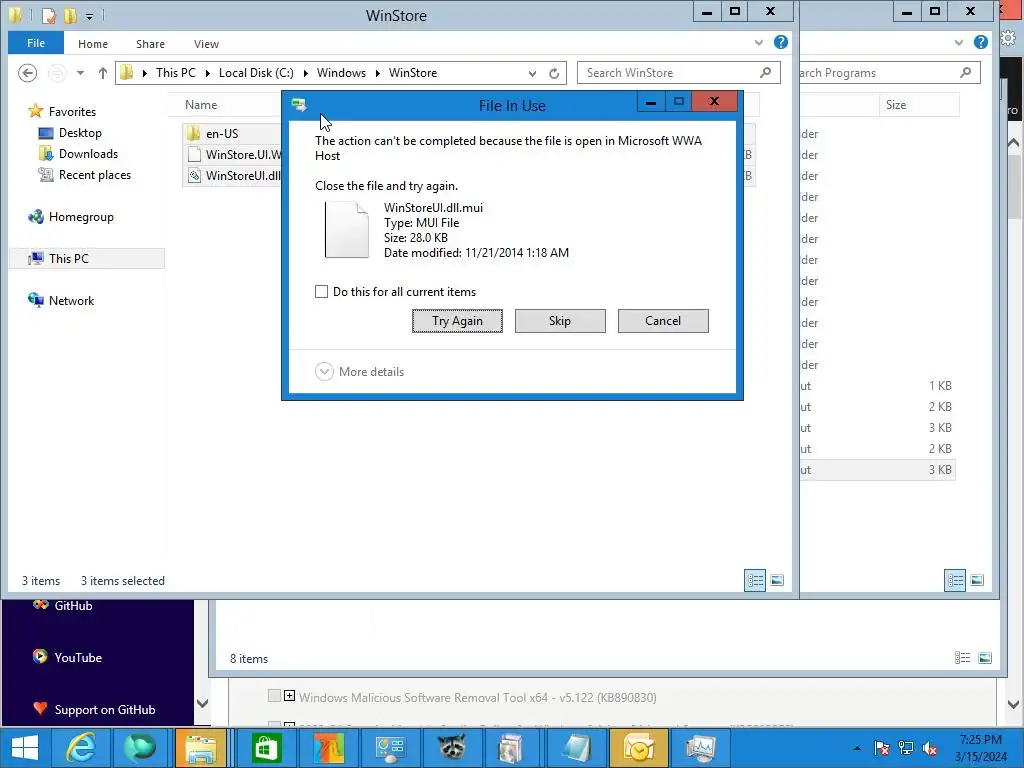
Task: Expand the arrow after 'Windows' breadcrumb
Action: pos(377,73)
